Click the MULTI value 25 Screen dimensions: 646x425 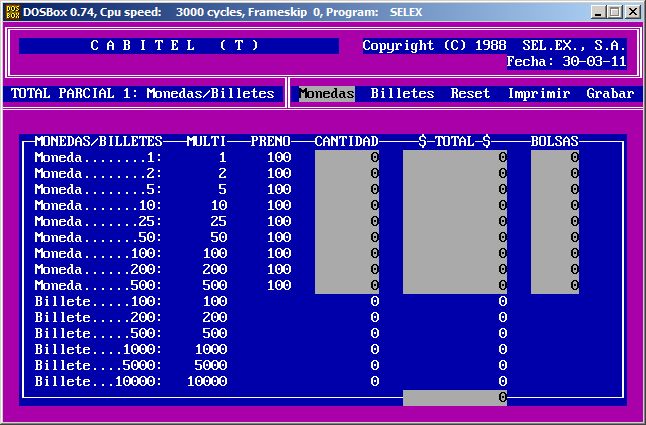[218, 222]
